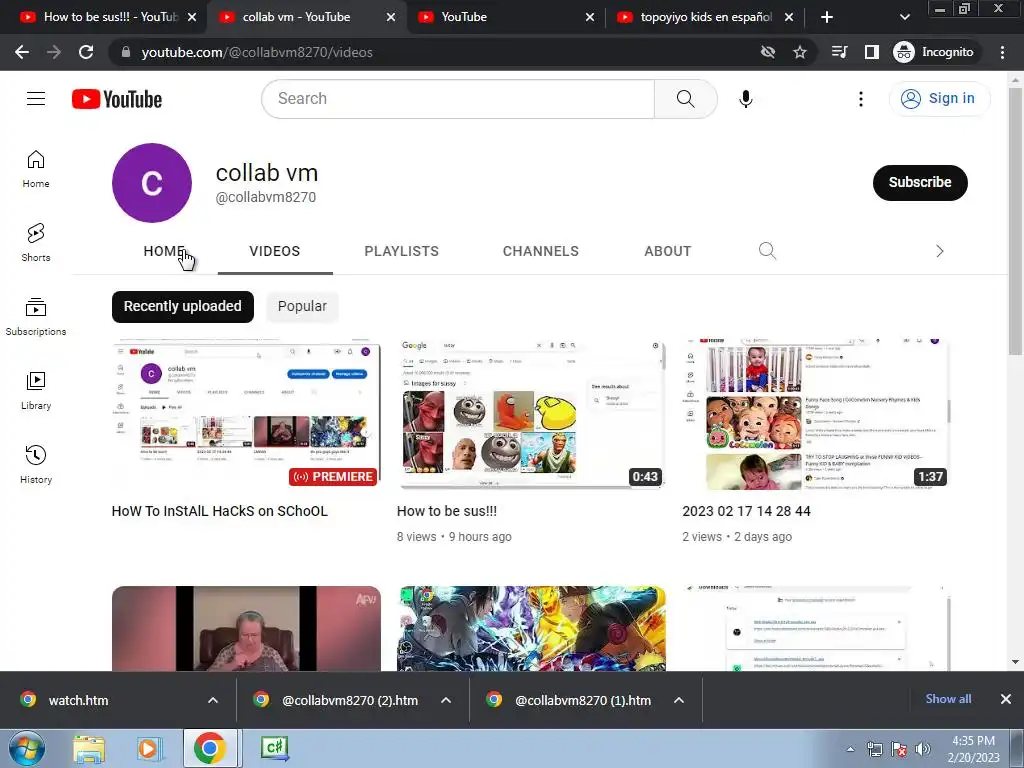Select Recently uploaded filter chip
Image resolution: width=1024 pixels, height=768 pixels.
pyautogui.click(x=183, y=306)
